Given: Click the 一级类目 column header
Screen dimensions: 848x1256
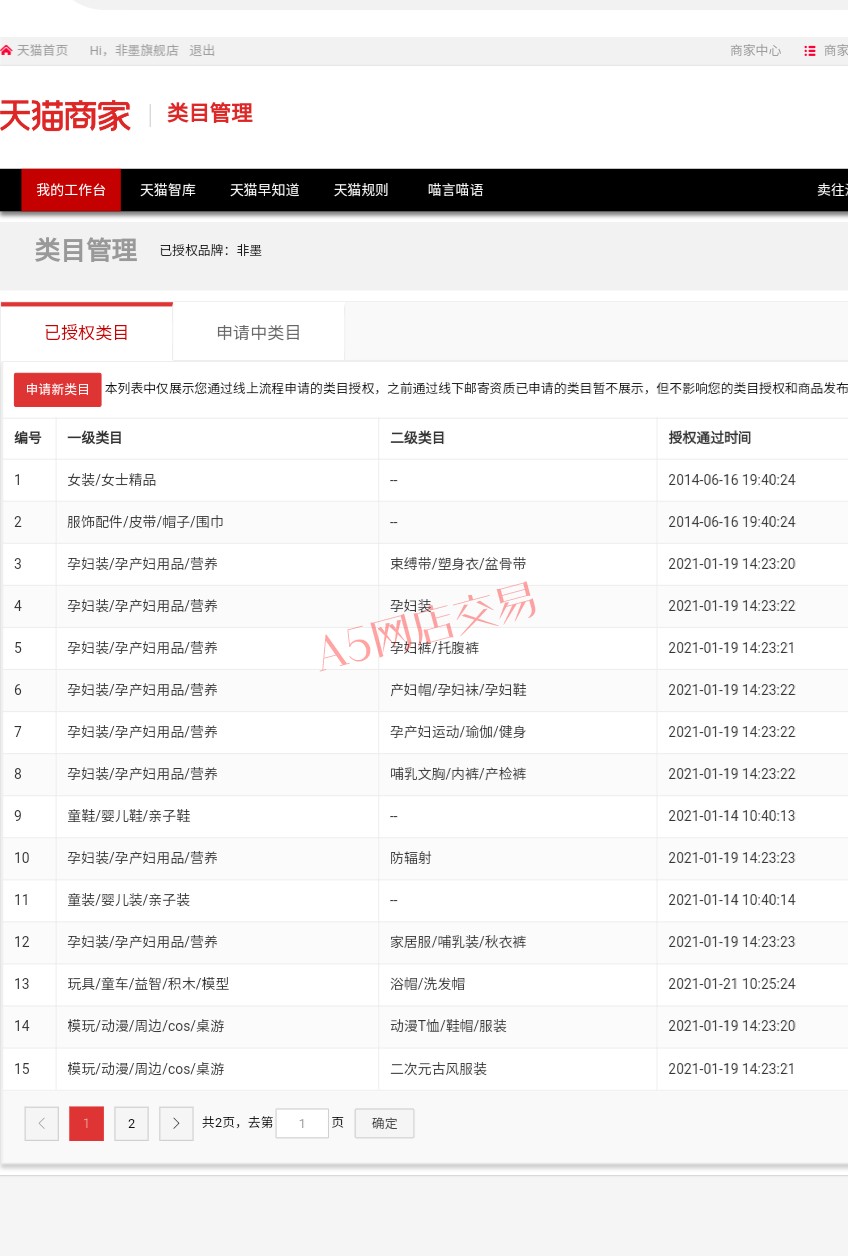Looking at the screenshot, I should pos(95,438).
